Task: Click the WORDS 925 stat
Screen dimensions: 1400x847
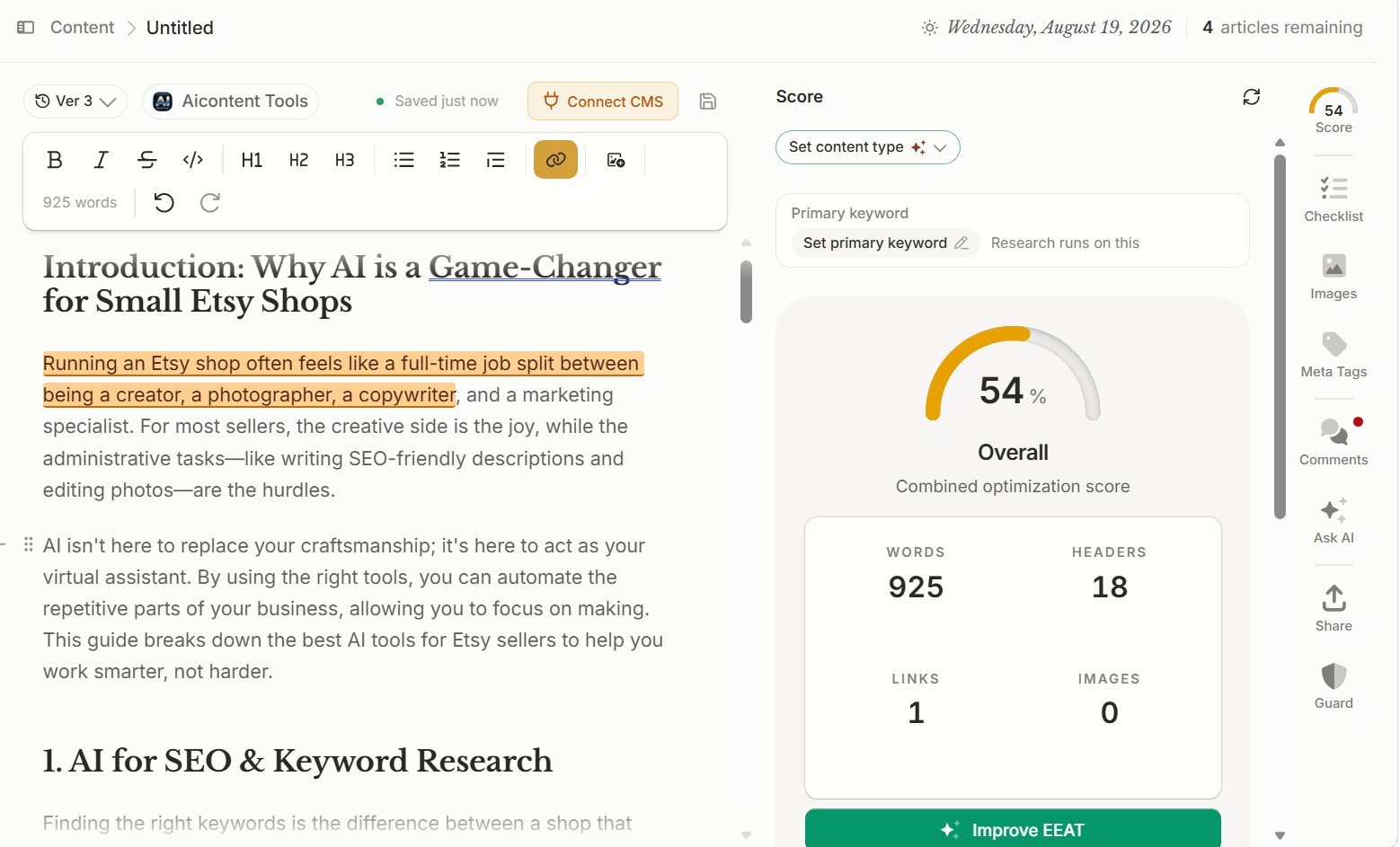Action: pos(916,573)
